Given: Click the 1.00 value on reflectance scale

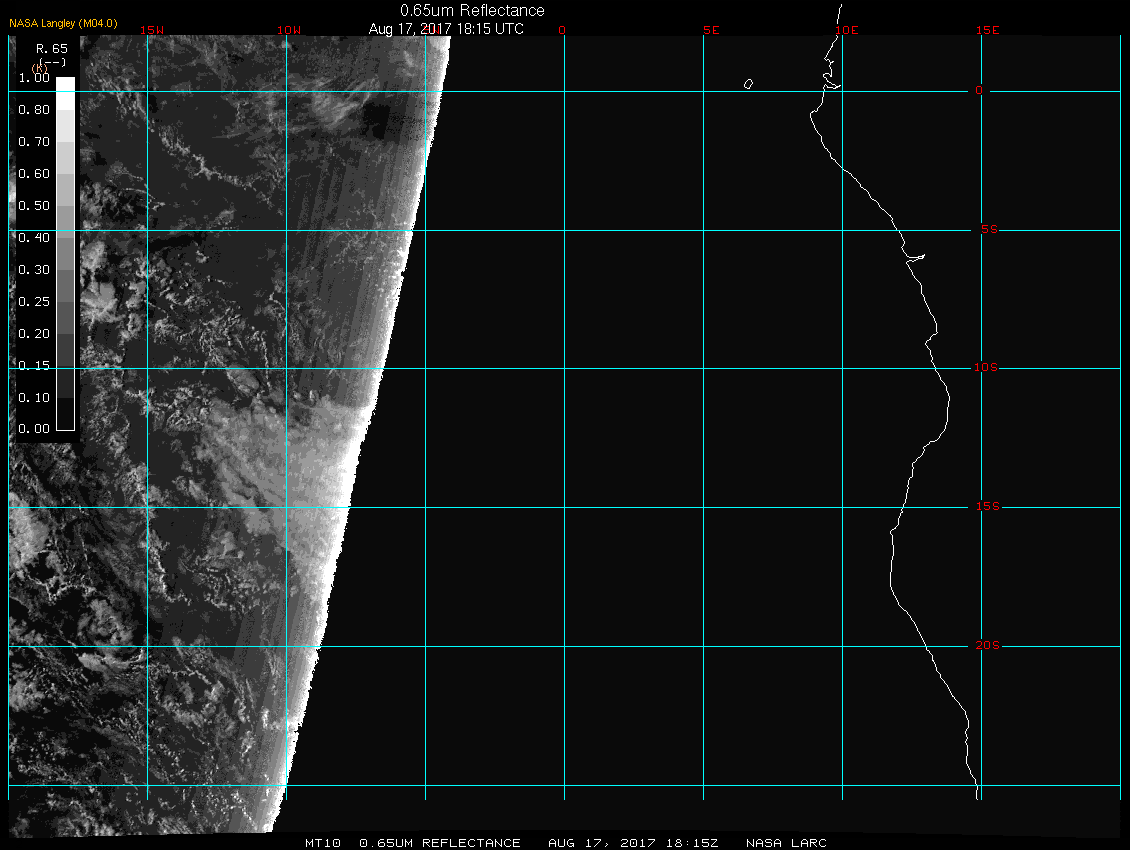Looking at the screenshot, I should [x=34, y=78].
